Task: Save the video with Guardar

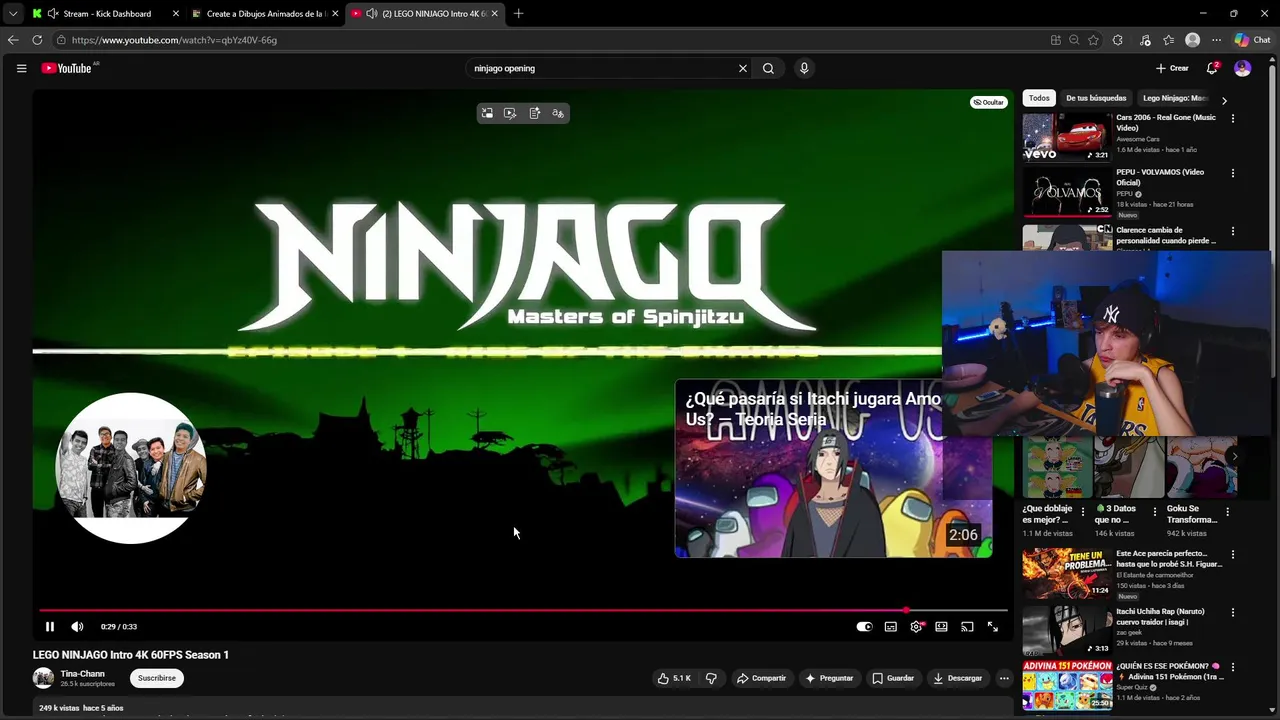Action: [893, 678]
